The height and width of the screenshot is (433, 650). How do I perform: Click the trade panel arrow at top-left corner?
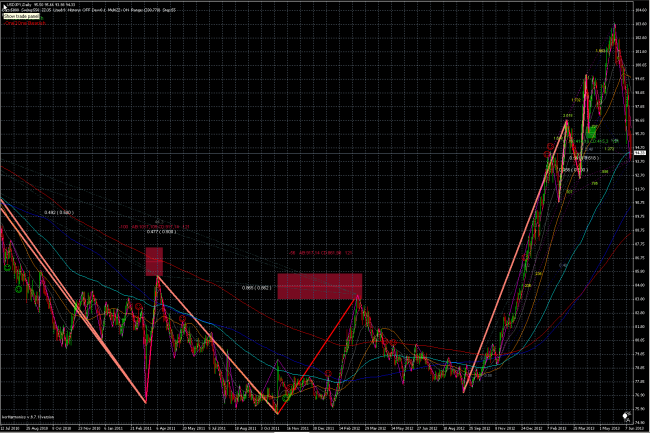click(x=5, y=7)
